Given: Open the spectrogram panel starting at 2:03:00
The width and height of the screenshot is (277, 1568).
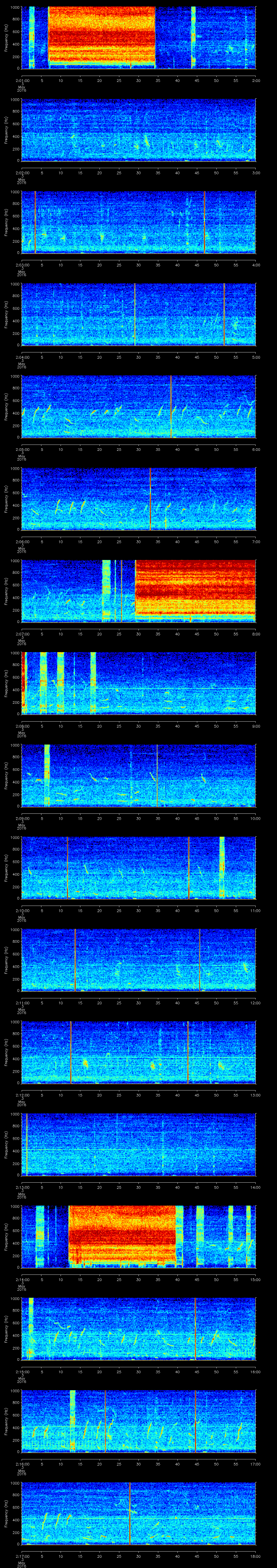Looking at the screenshot, I should (x=139, y=222).
